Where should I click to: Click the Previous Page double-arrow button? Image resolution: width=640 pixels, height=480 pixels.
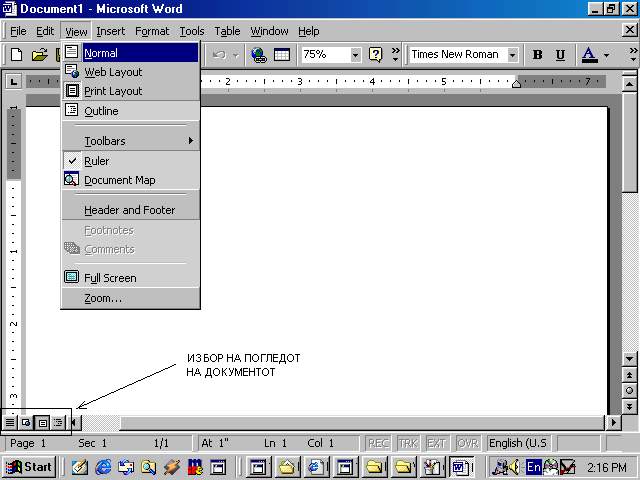tap(629, 375)
